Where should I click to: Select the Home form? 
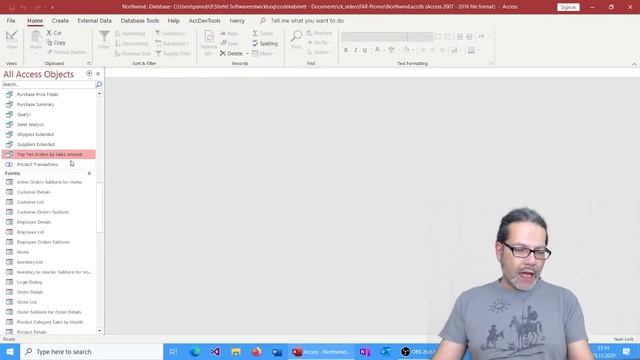tap(49, 252)
